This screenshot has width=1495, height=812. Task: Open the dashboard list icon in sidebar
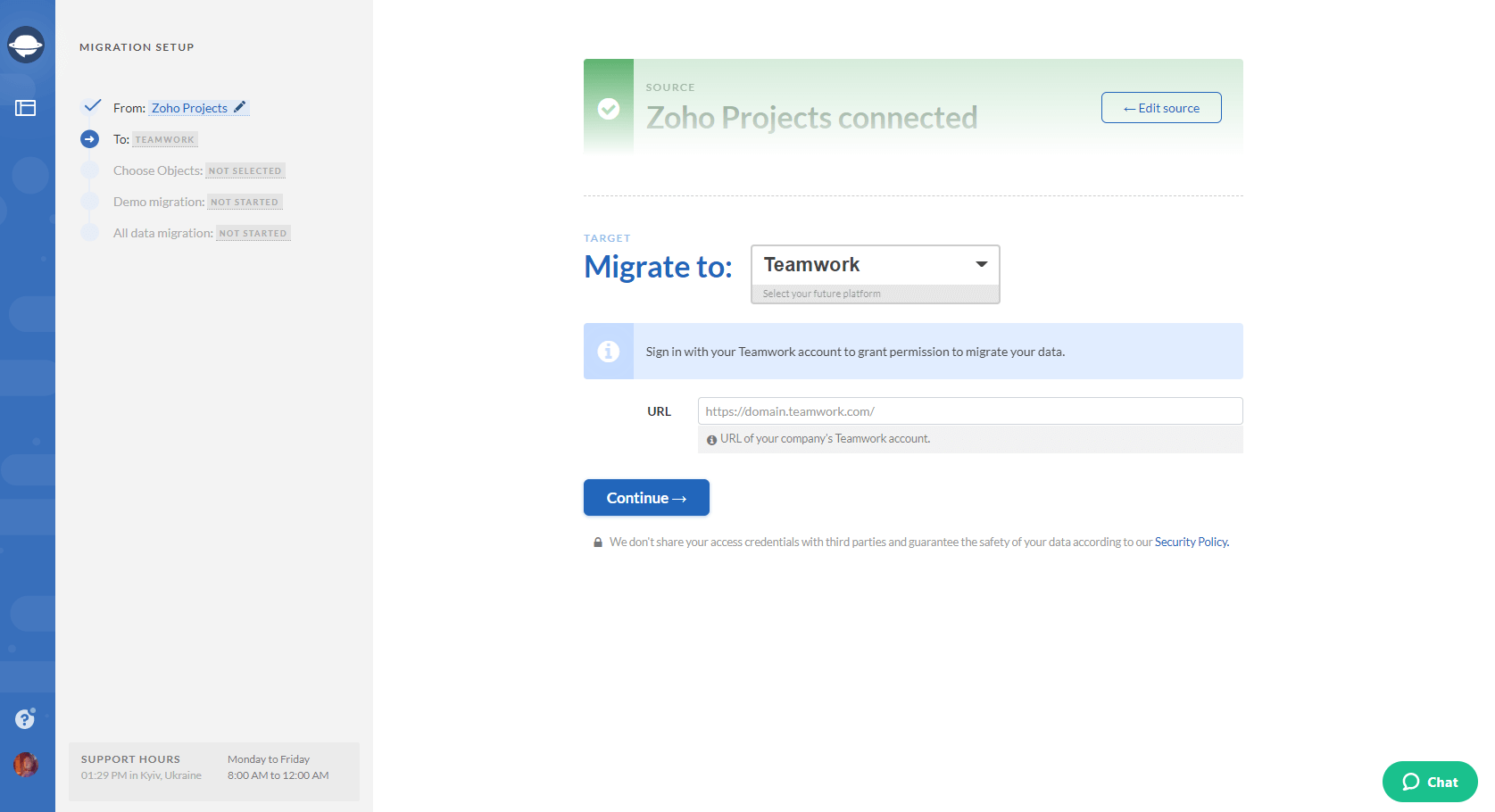(x=26, y=108)
